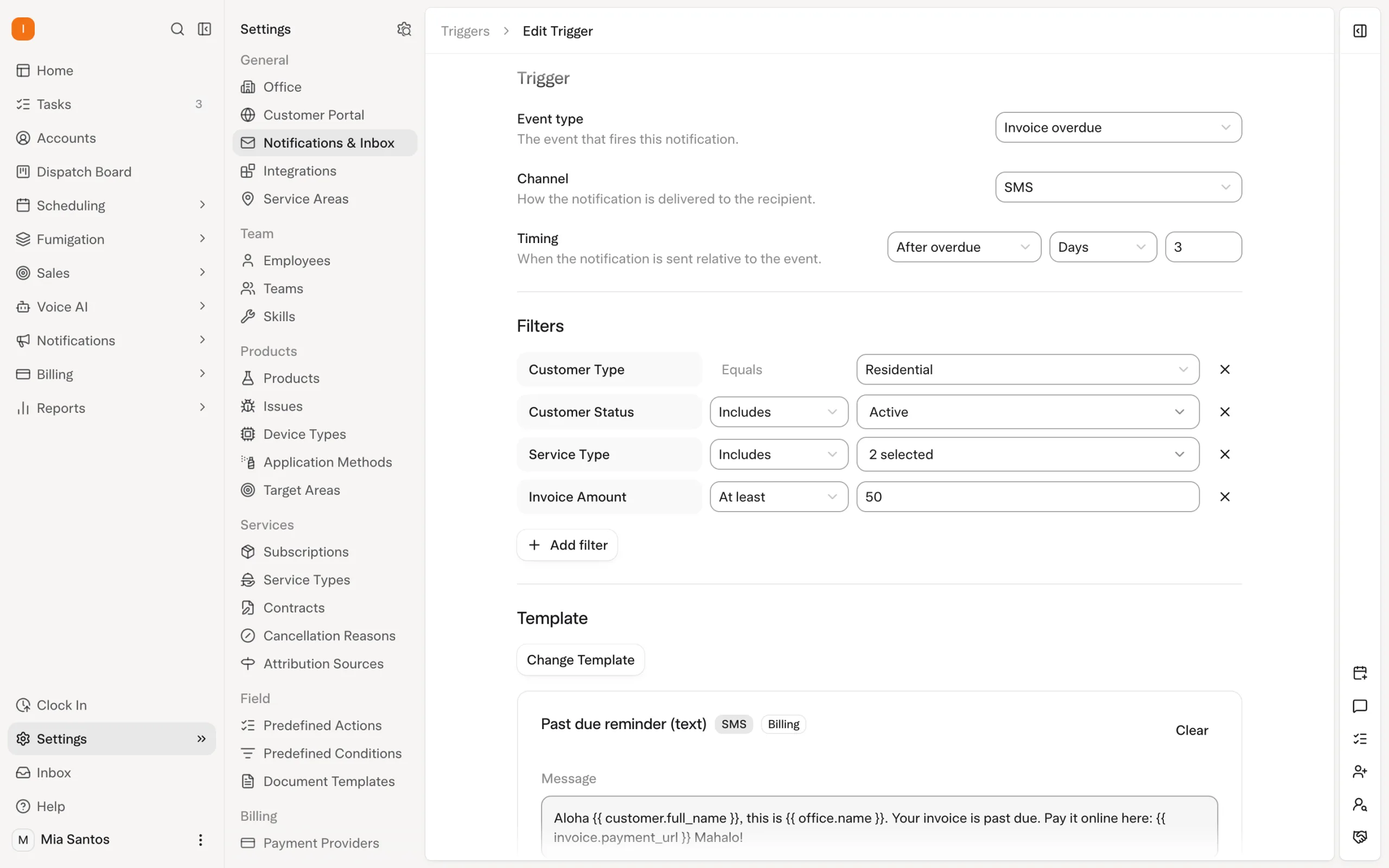Click the invoice amount field showing 50
1389x868 pixels.
click(1028, 497)
